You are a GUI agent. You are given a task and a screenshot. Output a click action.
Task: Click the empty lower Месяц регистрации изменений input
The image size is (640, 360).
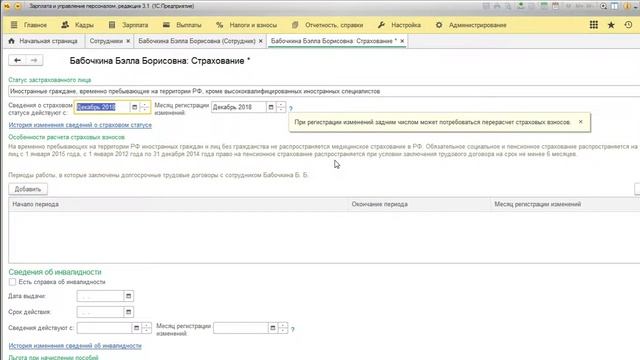[240, 328]
